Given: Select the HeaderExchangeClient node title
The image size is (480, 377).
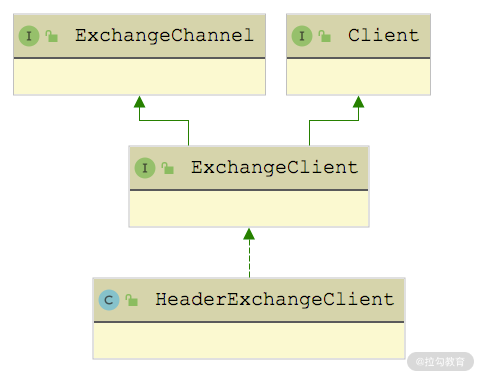Looking at the screenshot, I should click(275, 299).
